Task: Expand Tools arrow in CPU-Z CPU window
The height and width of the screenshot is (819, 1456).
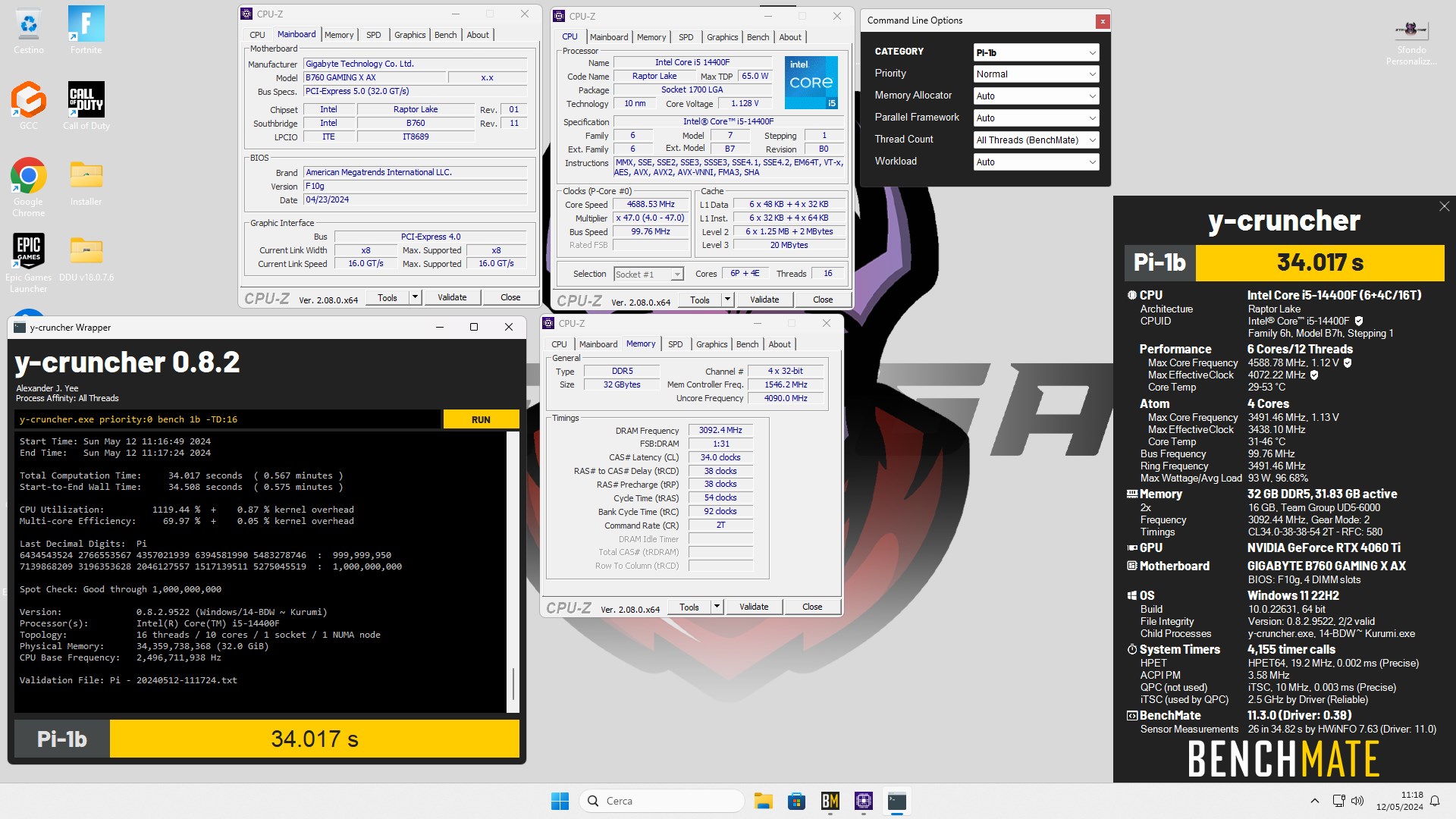Action: (727, 300)
